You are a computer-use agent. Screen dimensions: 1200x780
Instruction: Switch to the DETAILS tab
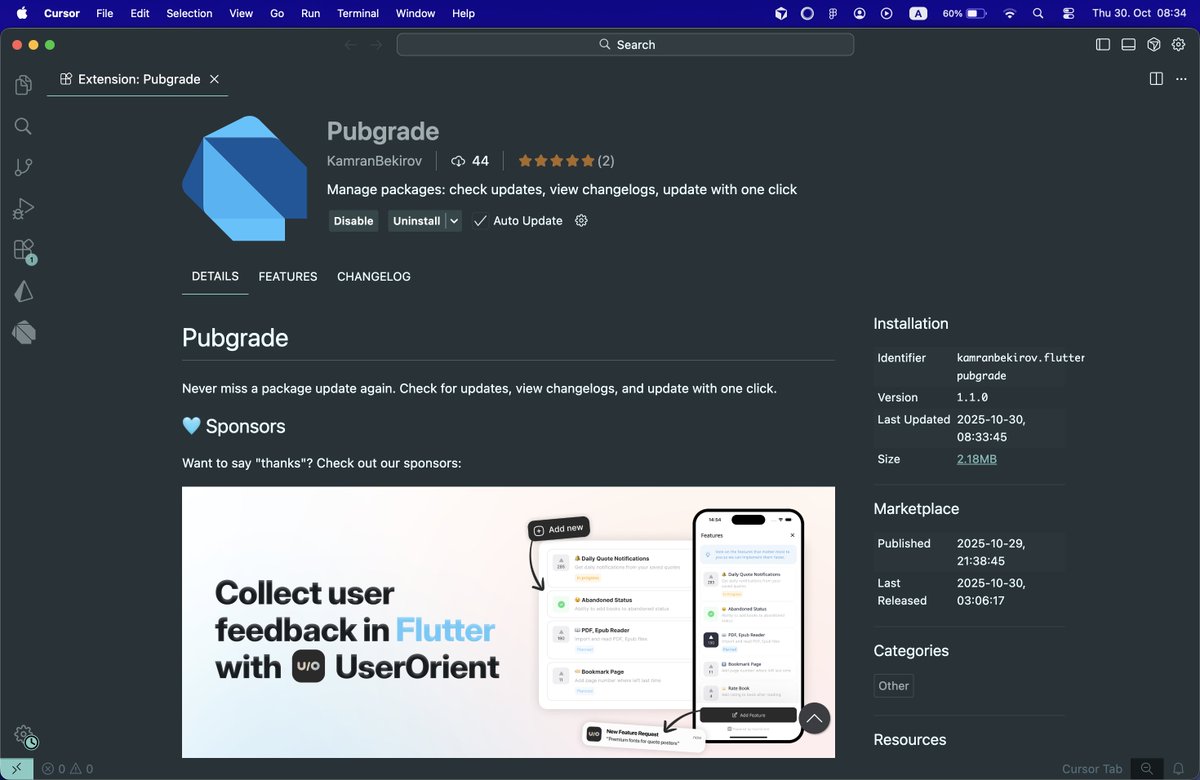coord(215,276)
